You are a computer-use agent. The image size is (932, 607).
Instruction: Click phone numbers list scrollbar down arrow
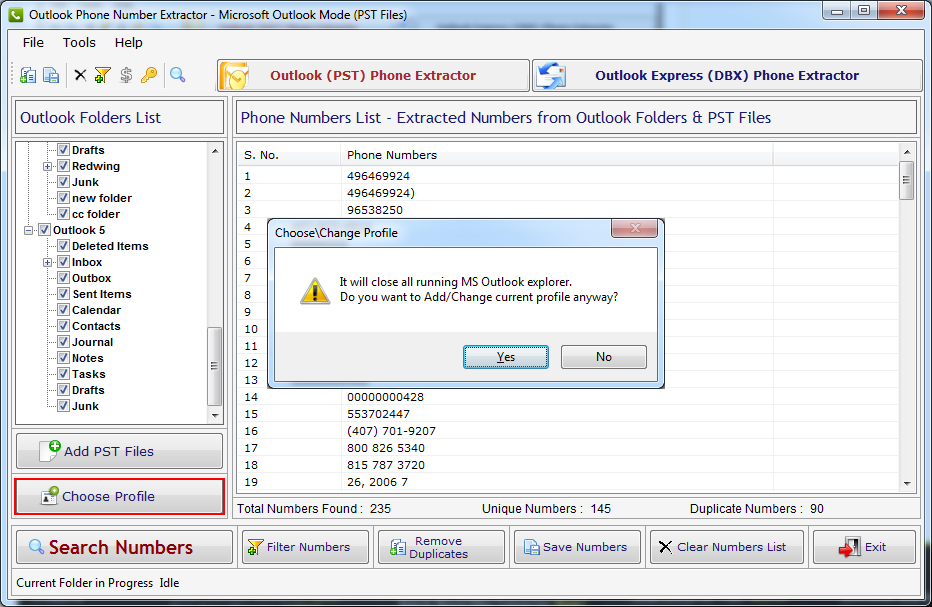(906, 484)
